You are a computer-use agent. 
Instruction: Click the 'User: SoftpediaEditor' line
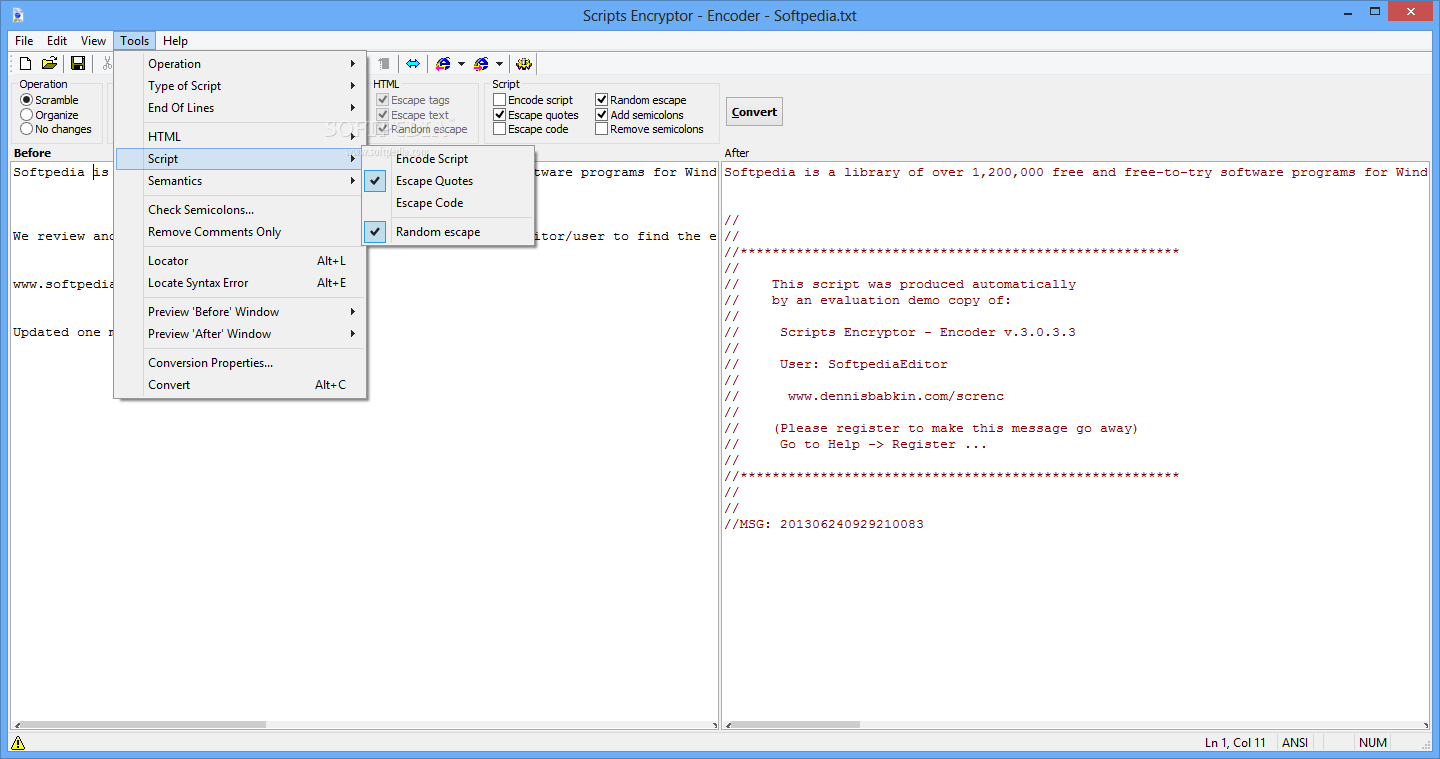point(864,364)
